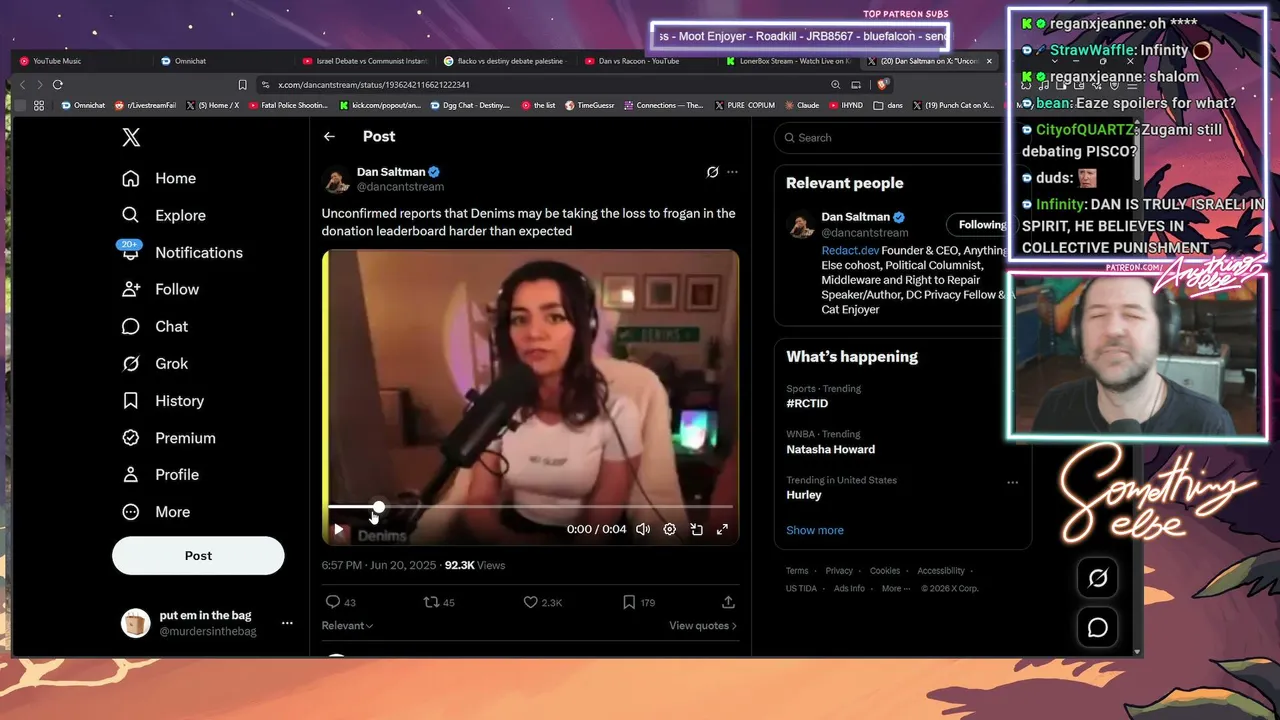Click the Grok icon on Dan Saltman's post
This screenshot has height=720, width=1280.
coord(712,172)
